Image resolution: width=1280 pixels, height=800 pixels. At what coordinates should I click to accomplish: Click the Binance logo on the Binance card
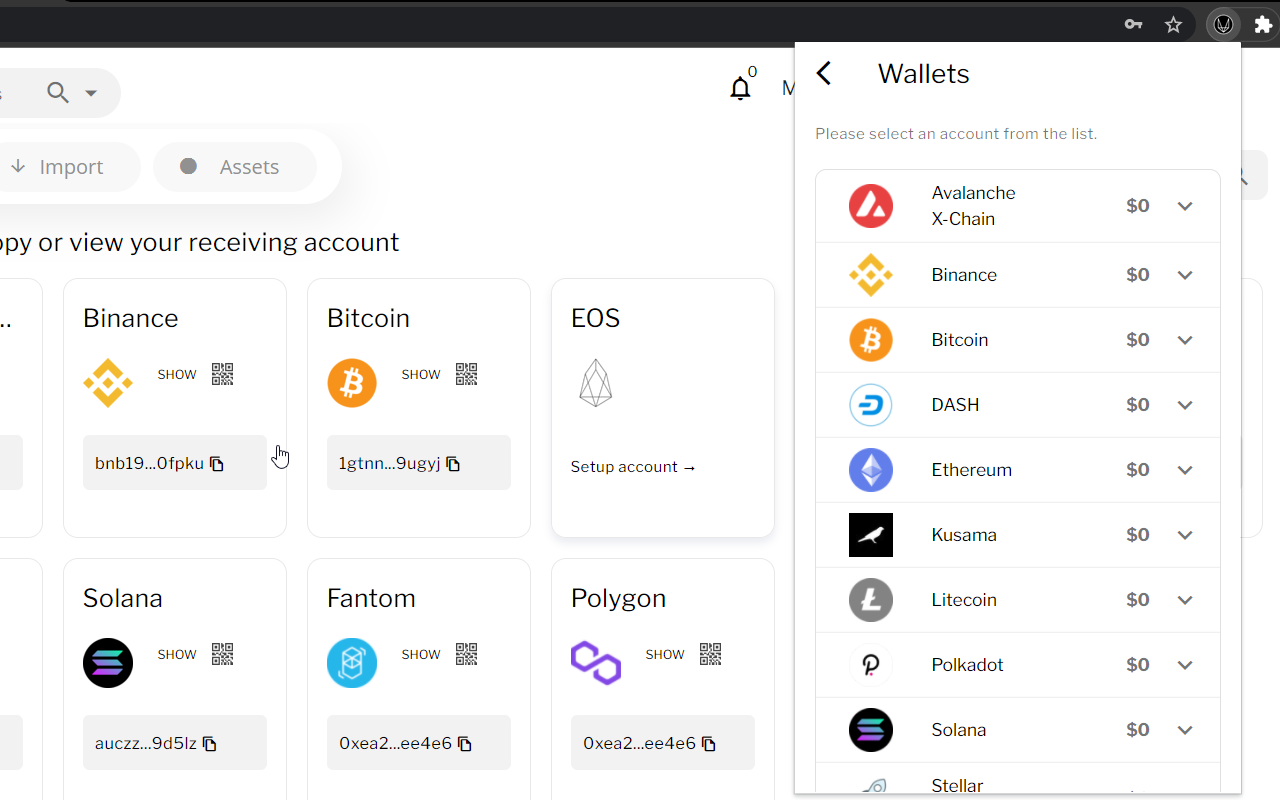108,383
